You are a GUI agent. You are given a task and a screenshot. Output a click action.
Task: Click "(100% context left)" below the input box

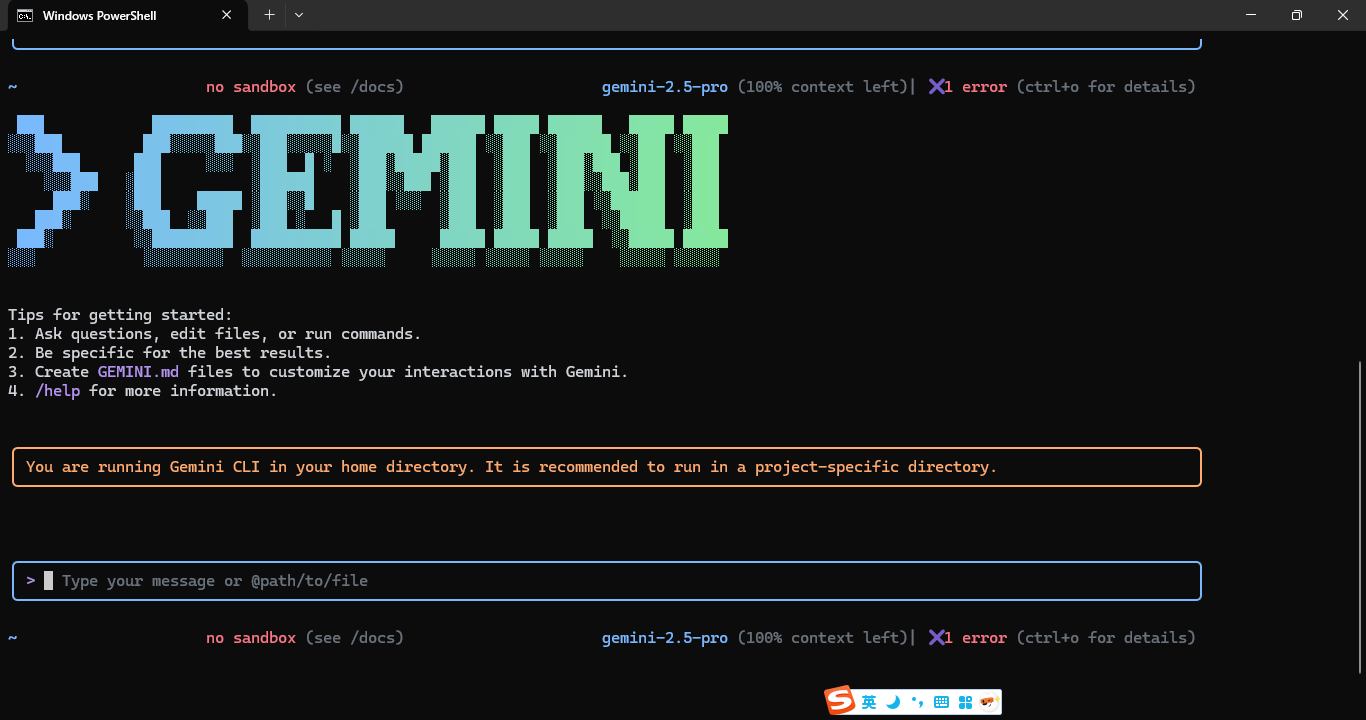click(823, 638)
